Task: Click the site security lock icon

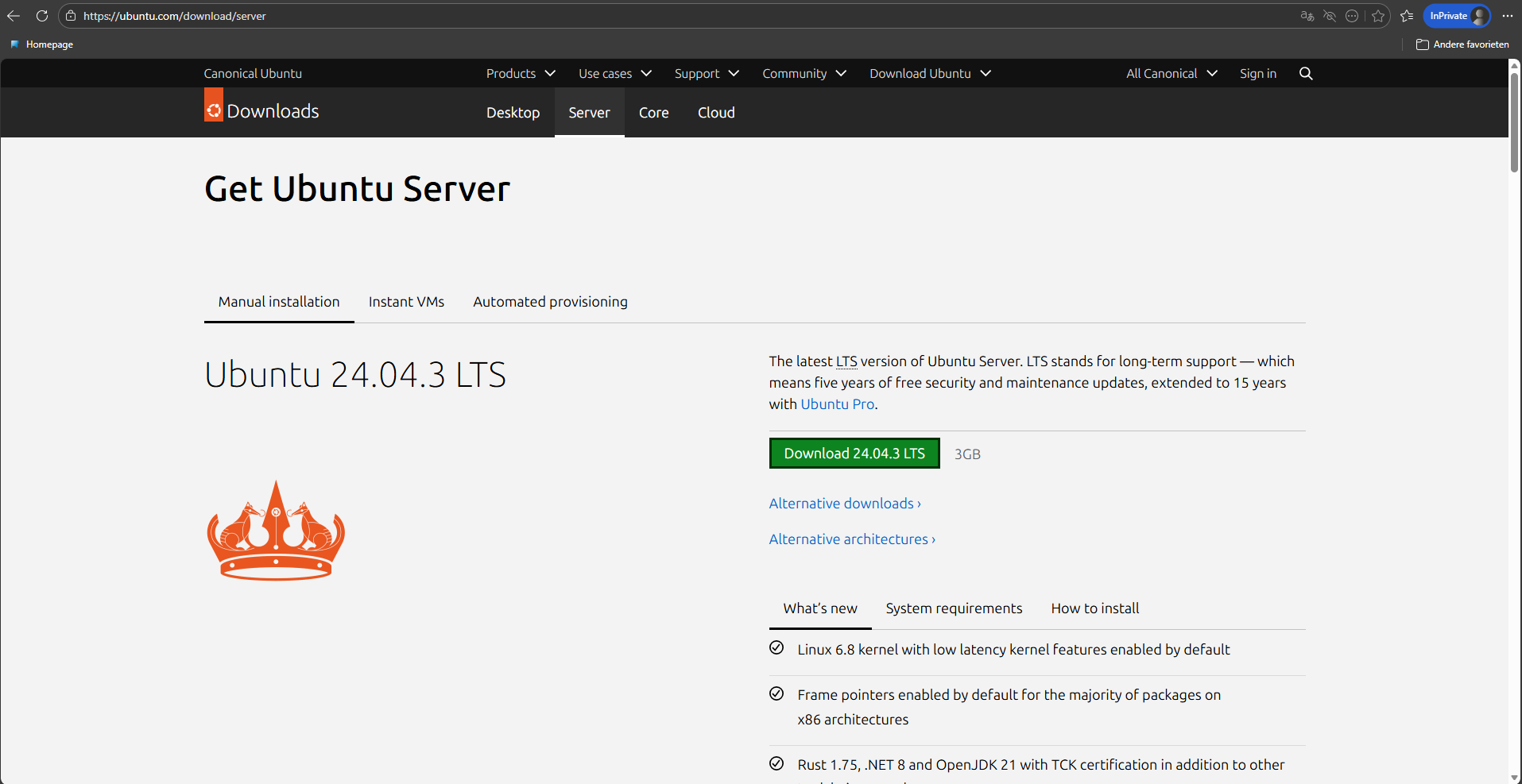Action: coord(70,16)
